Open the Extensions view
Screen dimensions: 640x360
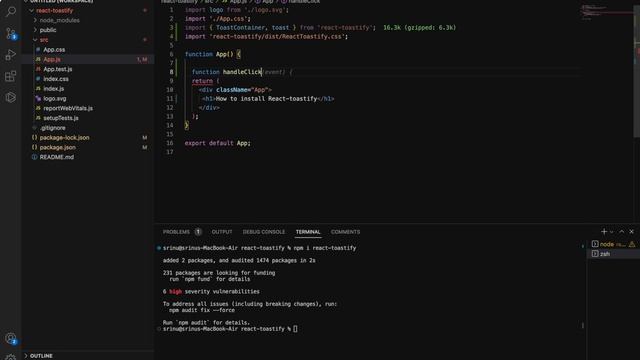click(x=11, y=76)
